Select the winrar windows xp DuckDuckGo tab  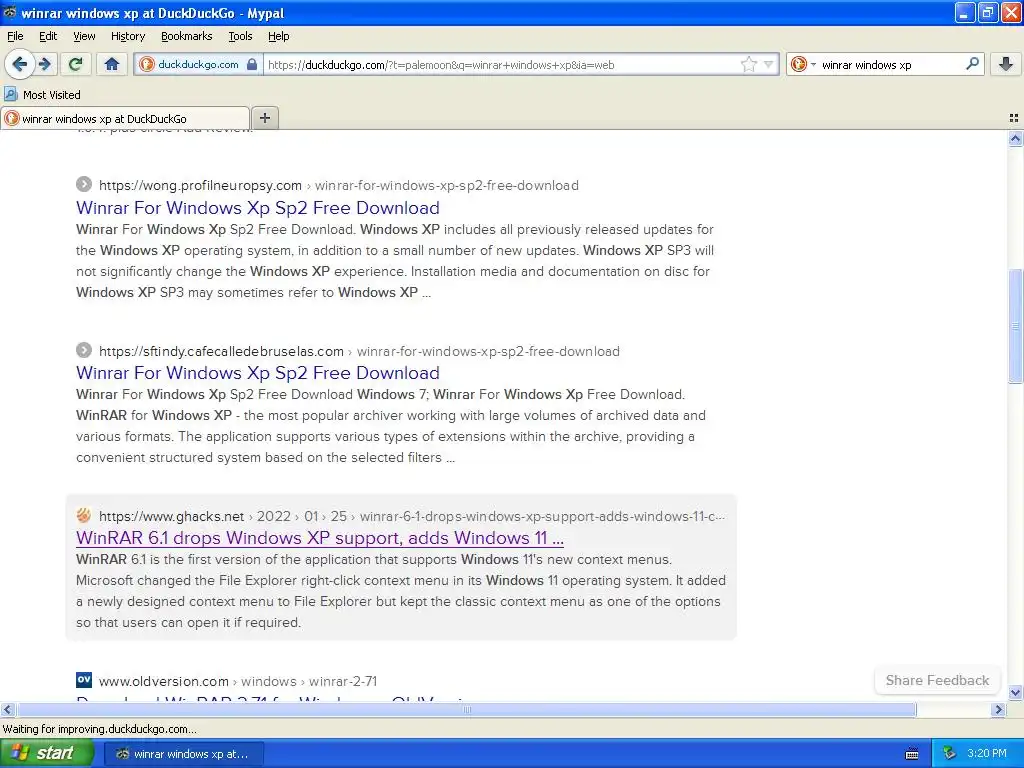(125, 118)
